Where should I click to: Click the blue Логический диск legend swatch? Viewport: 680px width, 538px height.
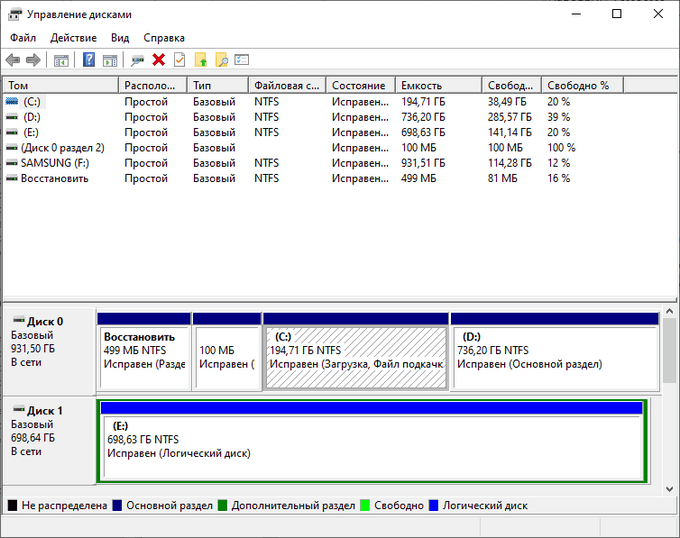tap(433, 505)
